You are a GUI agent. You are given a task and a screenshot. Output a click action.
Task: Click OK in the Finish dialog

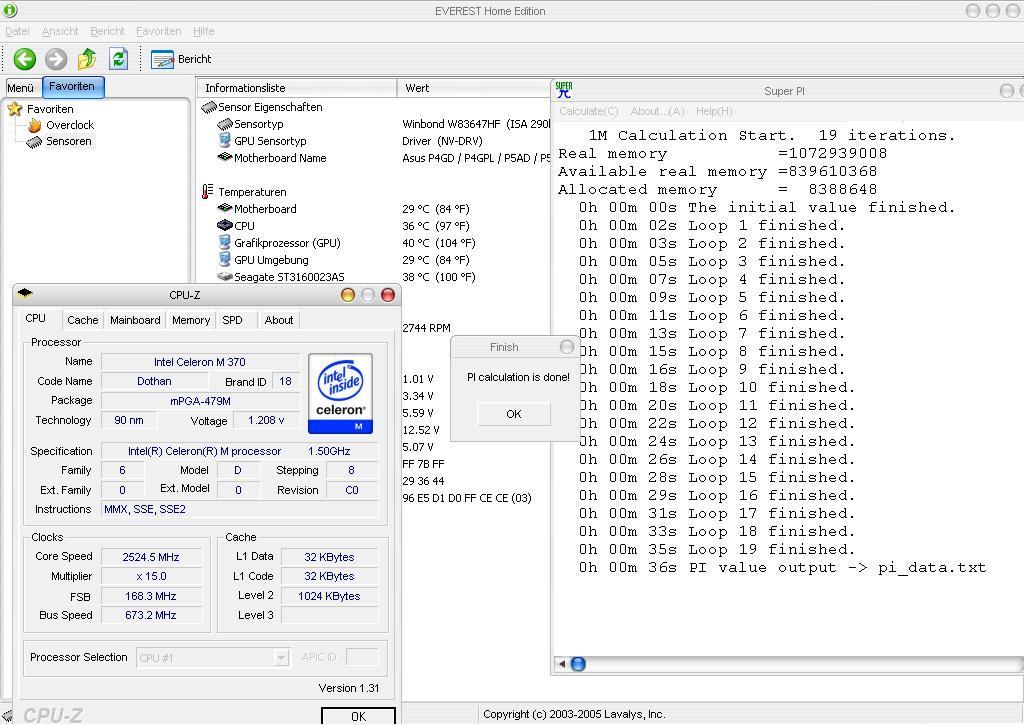pos(514,414)
